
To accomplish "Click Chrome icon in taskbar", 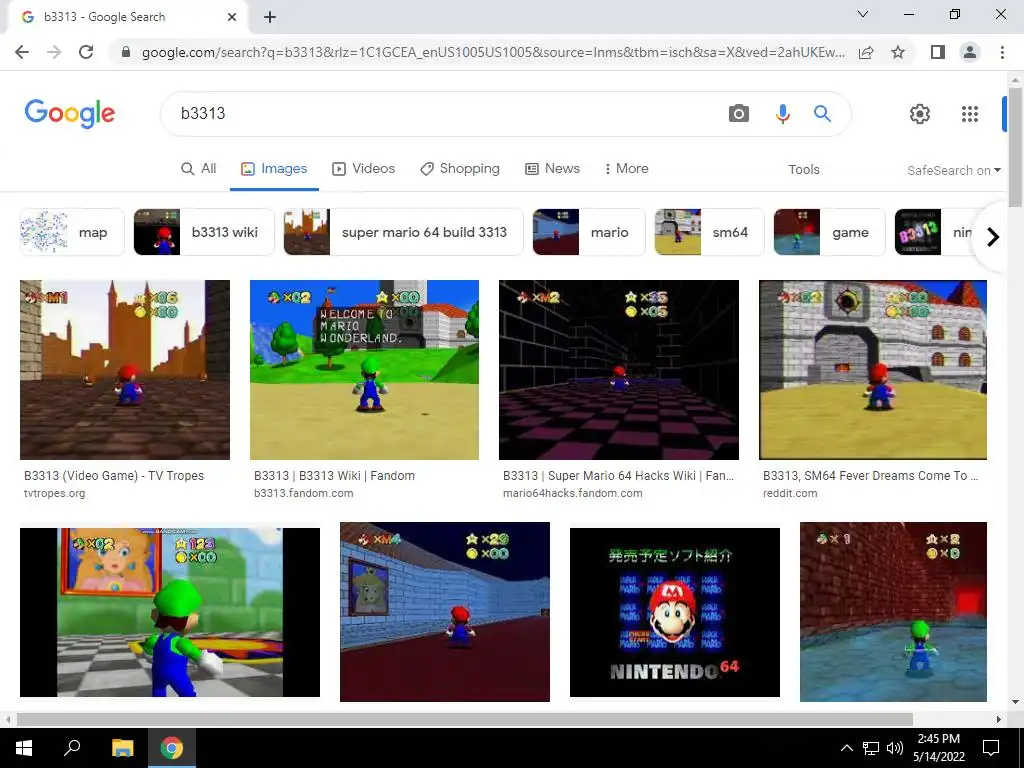I will (172, 748).
